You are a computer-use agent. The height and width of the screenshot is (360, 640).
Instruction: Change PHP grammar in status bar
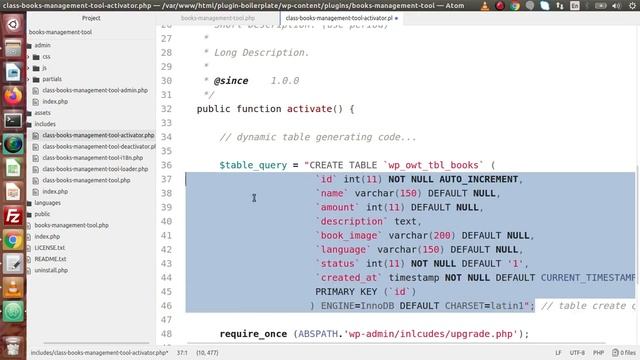coord(598,353)
